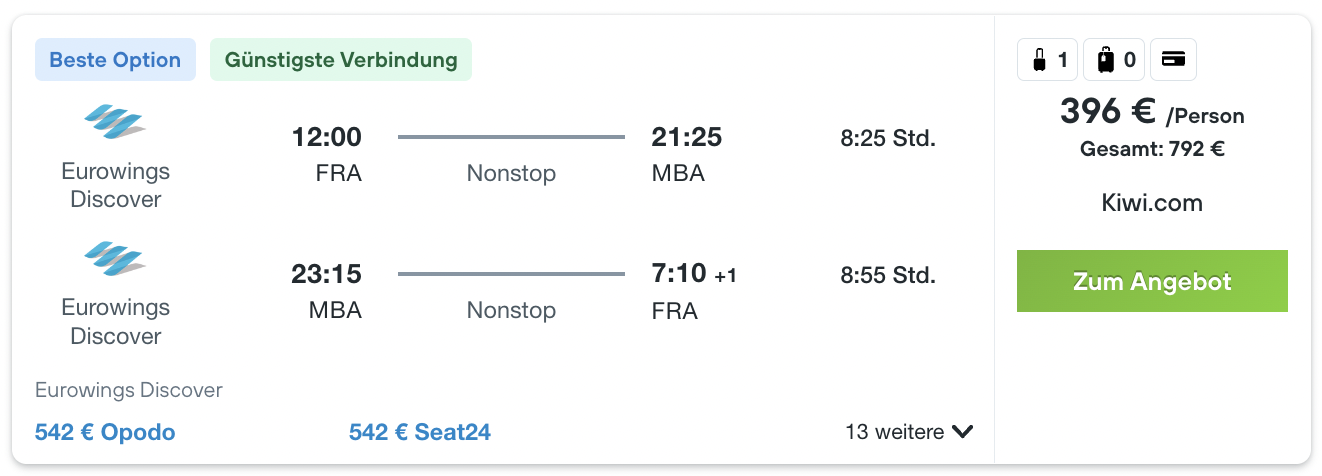Image resolution: width=1322 pixels, height=476 pixels.
Task: Open the 542 € Opodo offer
Action: coord(105,432)
